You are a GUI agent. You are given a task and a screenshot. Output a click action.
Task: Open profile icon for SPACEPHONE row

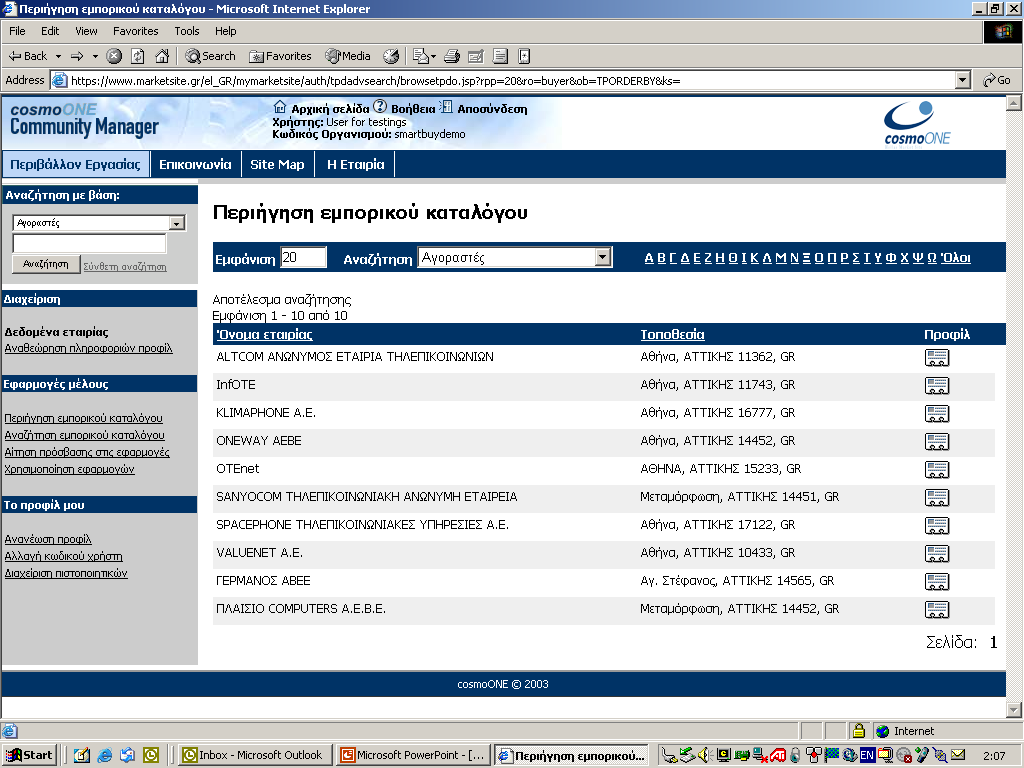pyautogui.click(x=937, y=526)
